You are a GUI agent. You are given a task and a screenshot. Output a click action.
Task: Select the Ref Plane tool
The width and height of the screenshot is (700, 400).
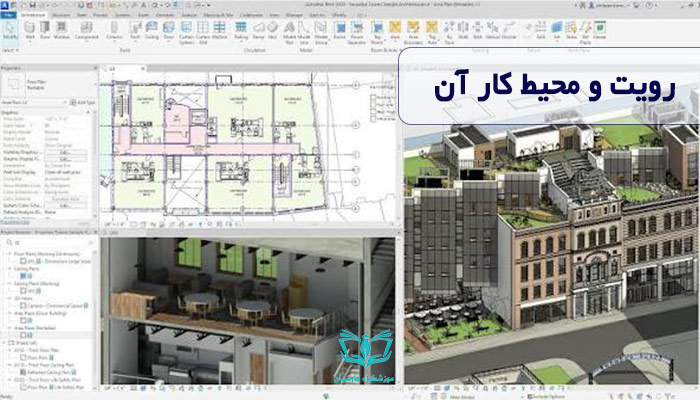(585, 33)
